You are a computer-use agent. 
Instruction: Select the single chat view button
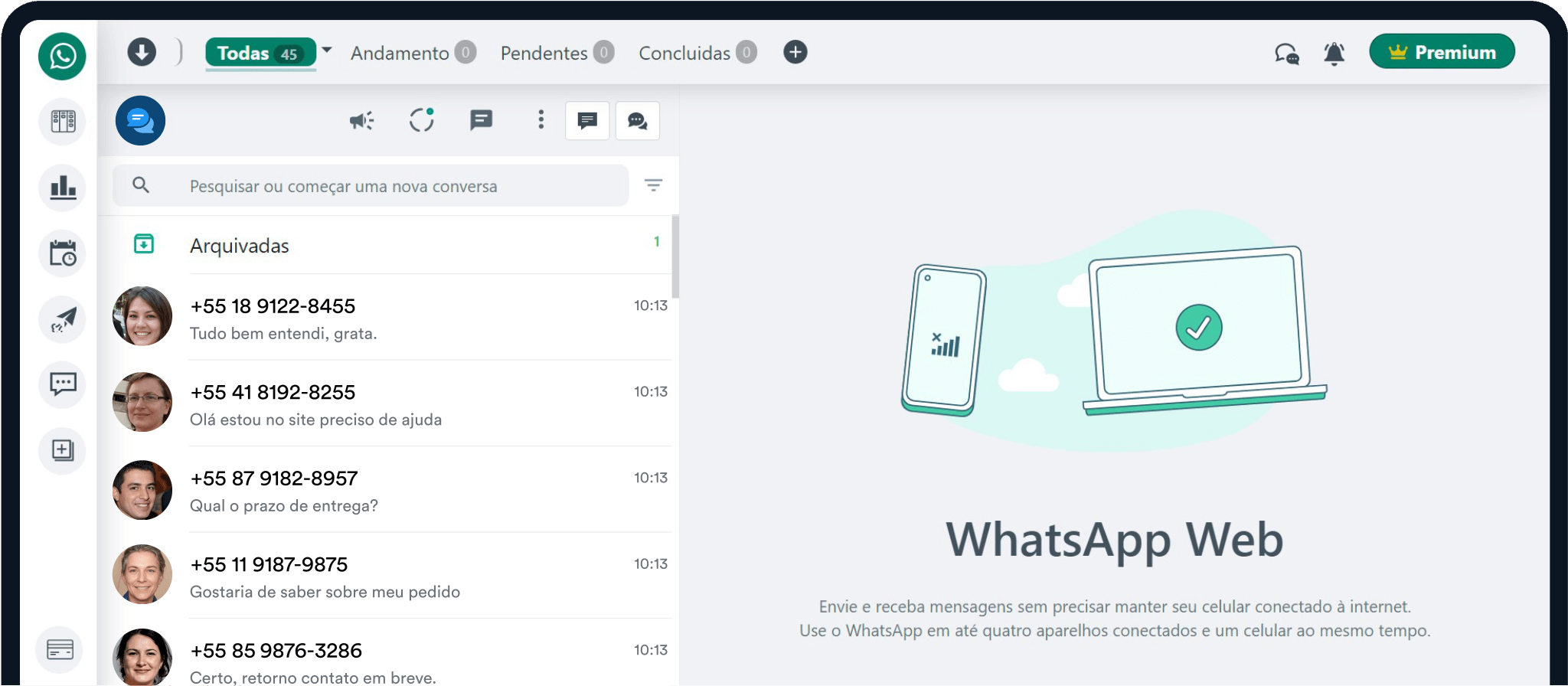tap(587, 121)
